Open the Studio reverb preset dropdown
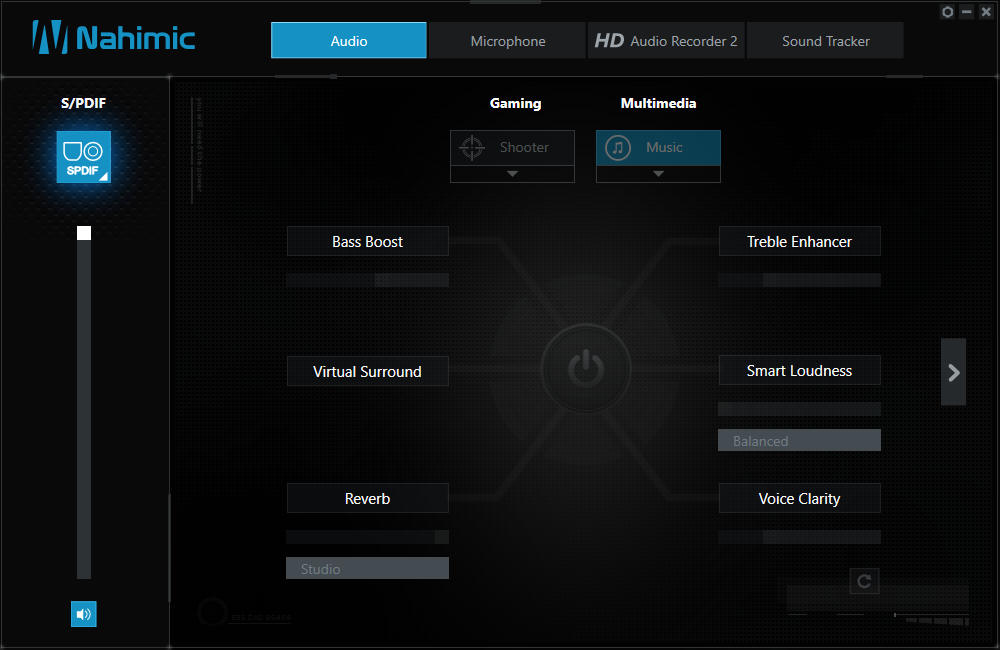The width and height of the screenshot is (1000, 650). pyautogui.click(x=367, y=569)
